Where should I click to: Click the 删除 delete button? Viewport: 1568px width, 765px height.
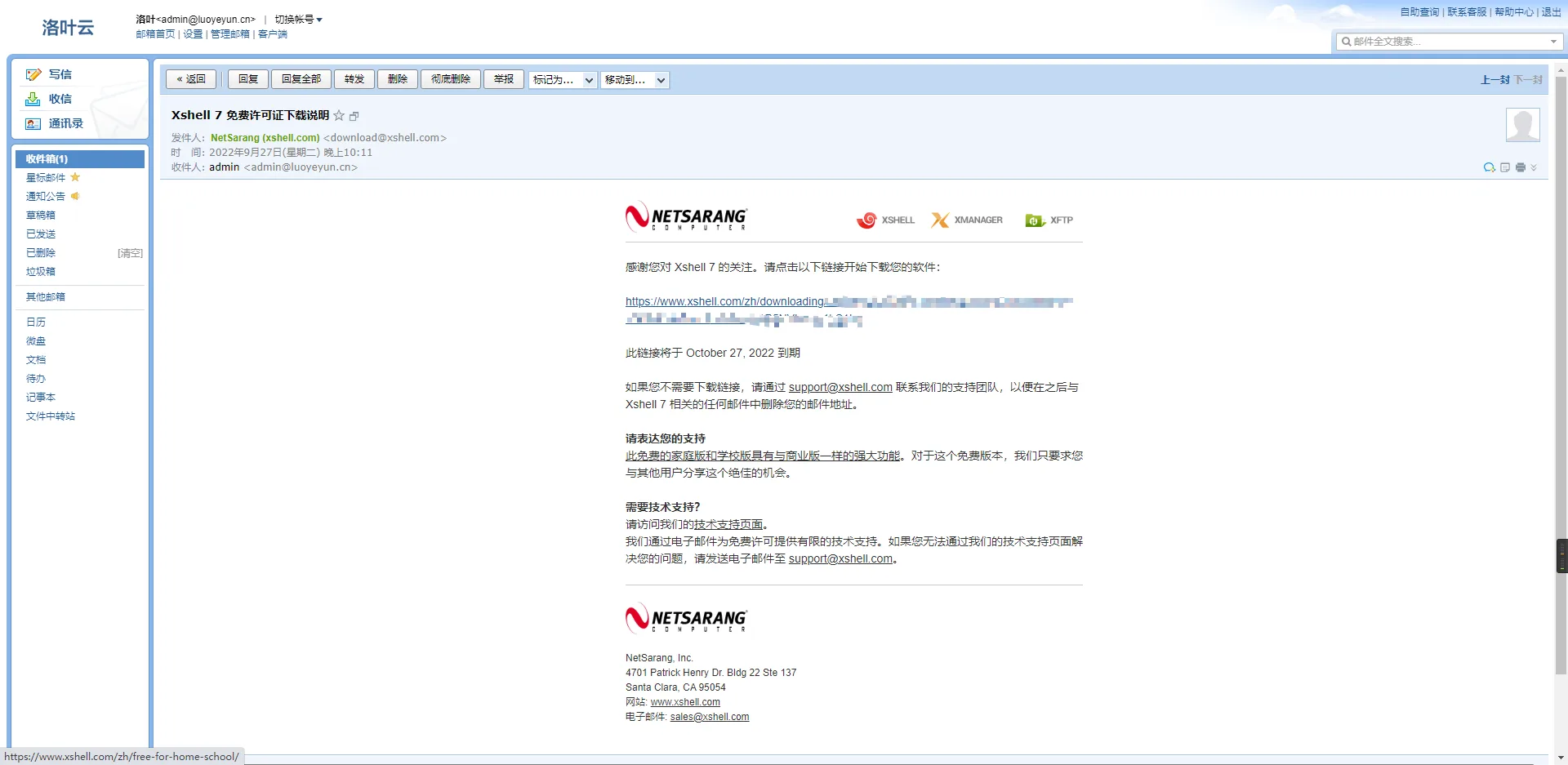(x=398, y=79)
